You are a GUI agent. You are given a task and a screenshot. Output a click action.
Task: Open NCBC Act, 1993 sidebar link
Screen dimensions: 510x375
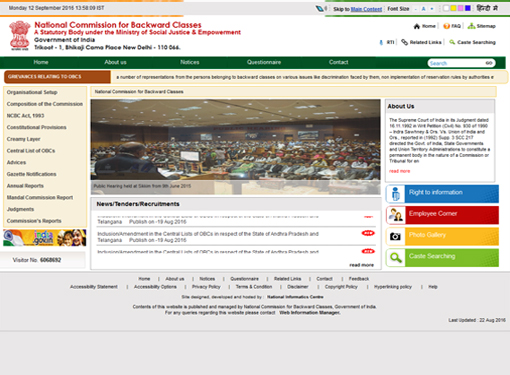(25, 116)
